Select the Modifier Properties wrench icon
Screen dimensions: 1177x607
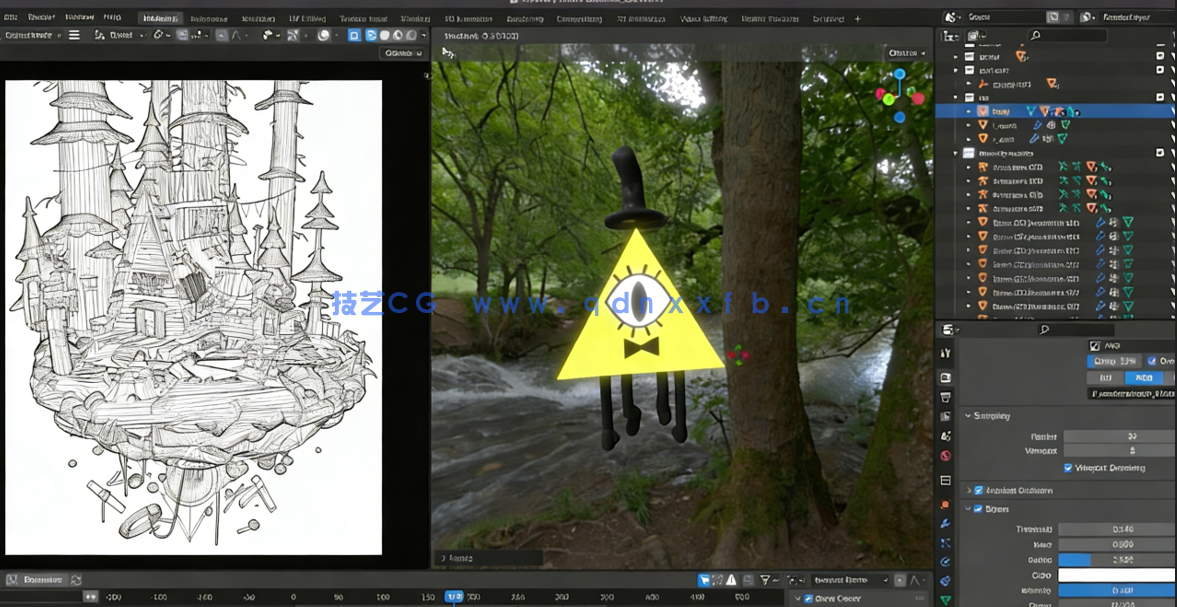945,525
